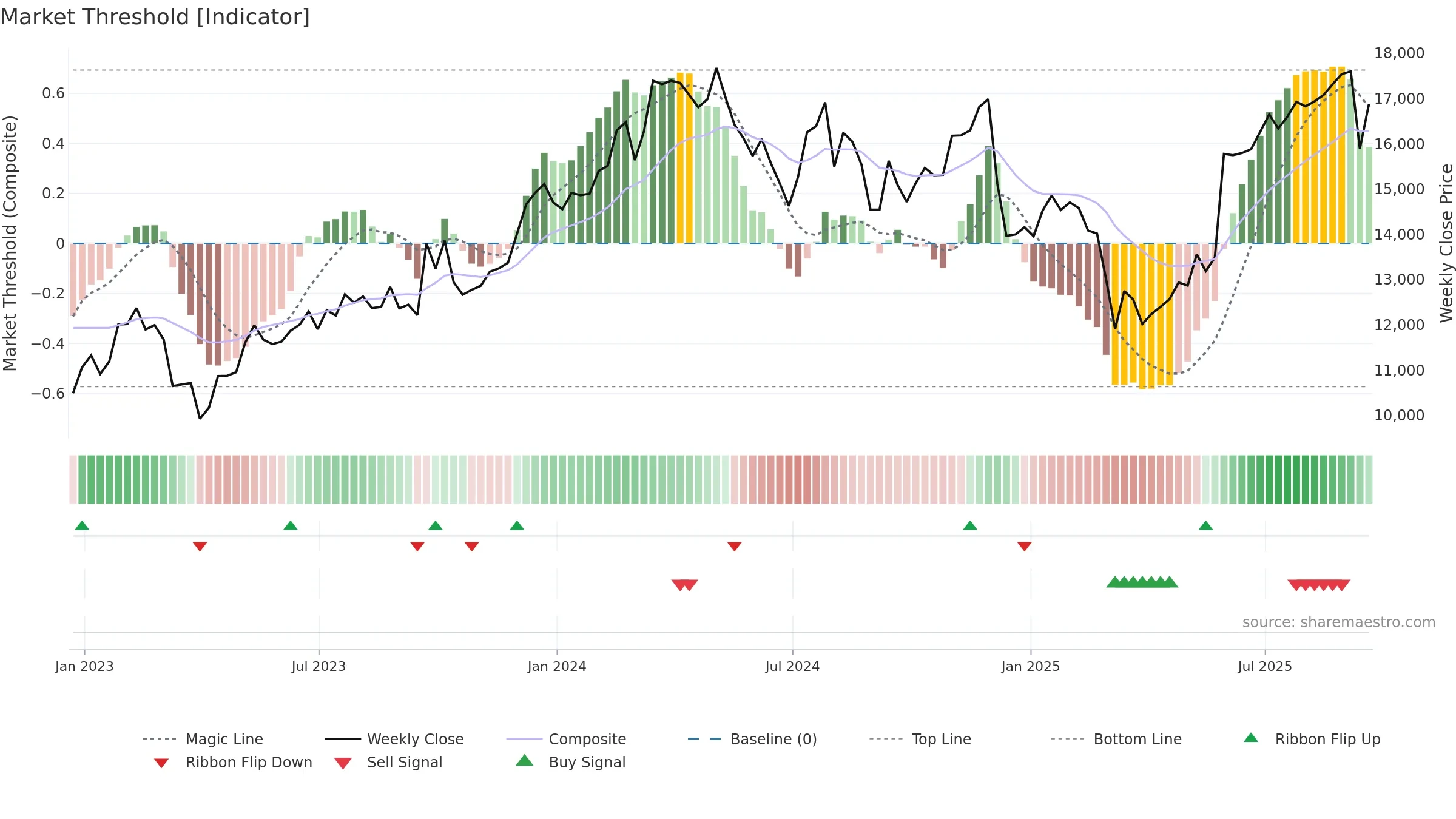Toggle the Sell Signal legend entry
The height and width of the screenshot is (819, 1456).
click(x=388, y=762)
